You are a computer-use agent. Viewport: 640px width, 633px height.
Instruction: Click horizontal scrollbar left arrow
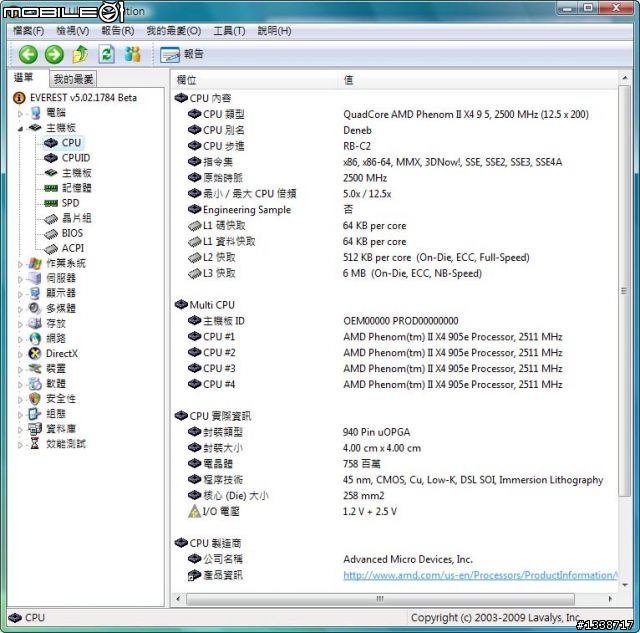tap(178, 599)
